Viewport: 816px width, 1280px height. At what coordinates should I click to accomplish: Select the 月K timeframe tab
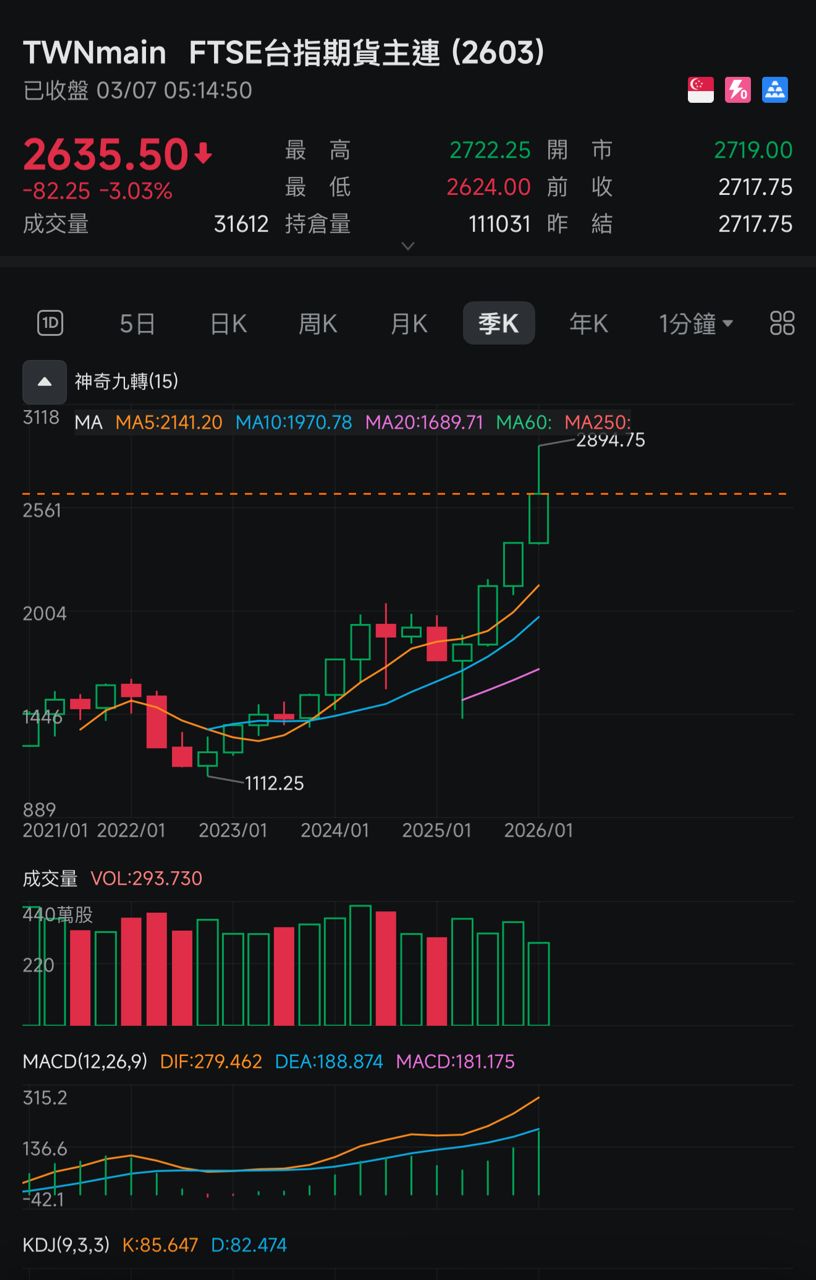(x=408, y=323)
